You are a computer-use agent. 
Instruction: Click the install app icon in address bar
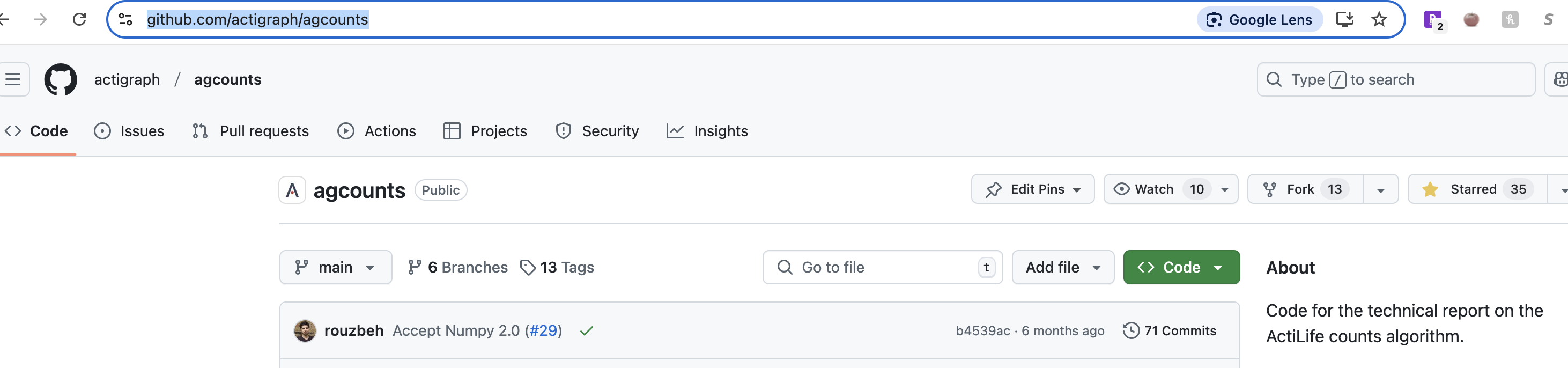pos(1344,19)
